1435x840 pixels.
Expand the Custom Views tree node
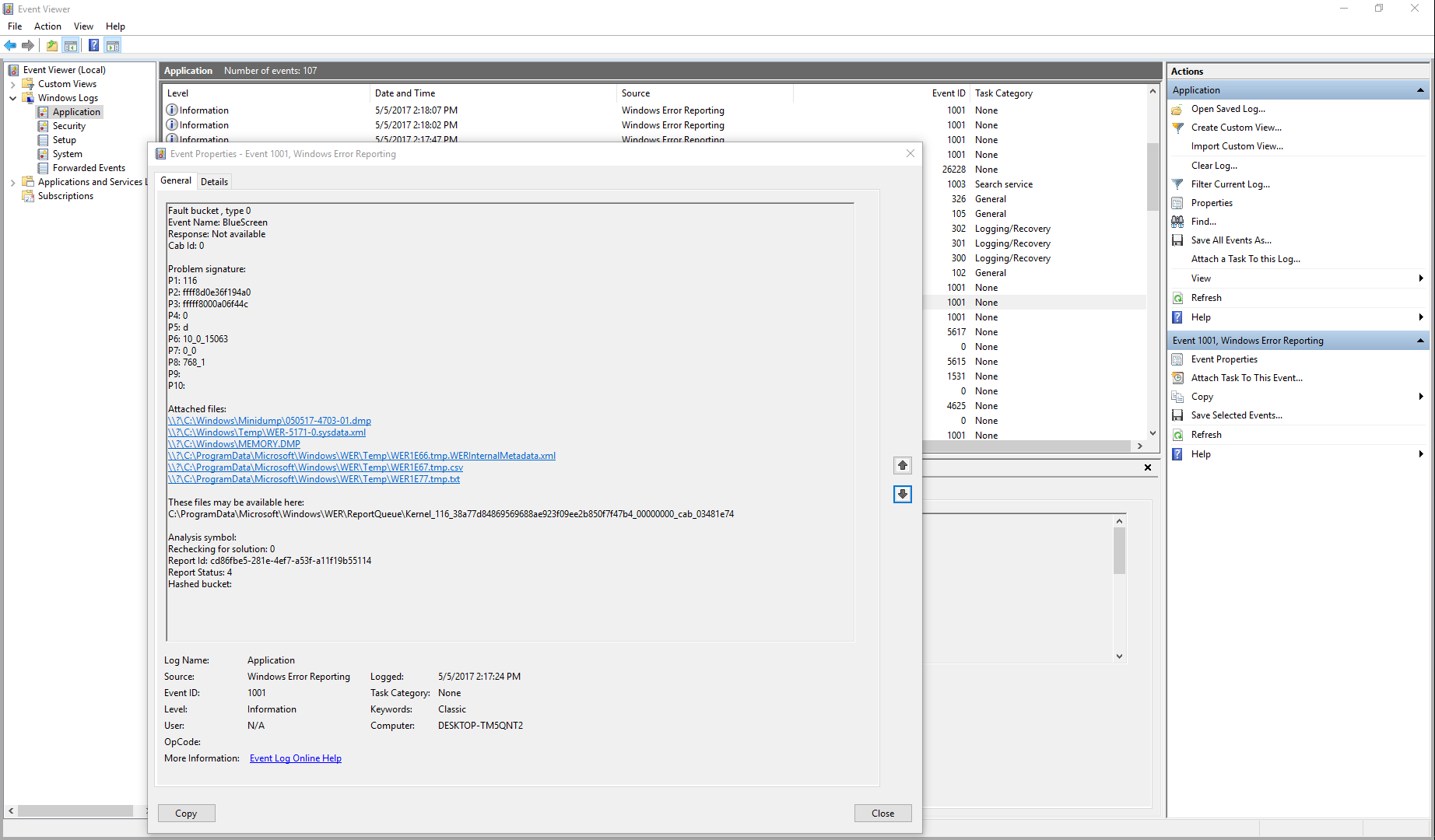pyautogui.click(x=12, y=84)
